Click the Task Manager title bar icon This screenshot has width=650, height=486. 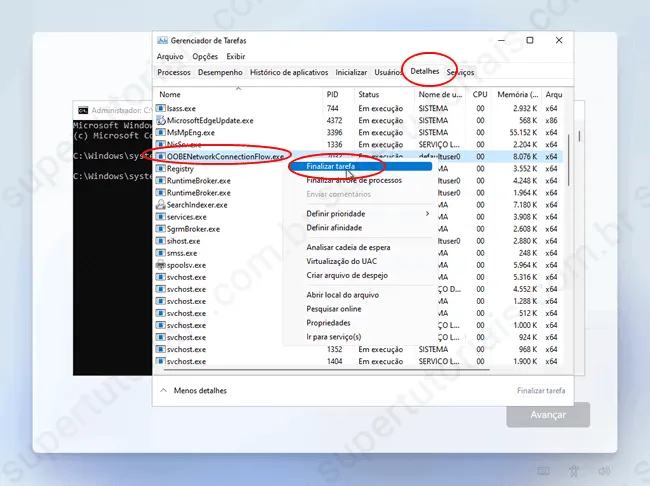(x=162, y=40)
